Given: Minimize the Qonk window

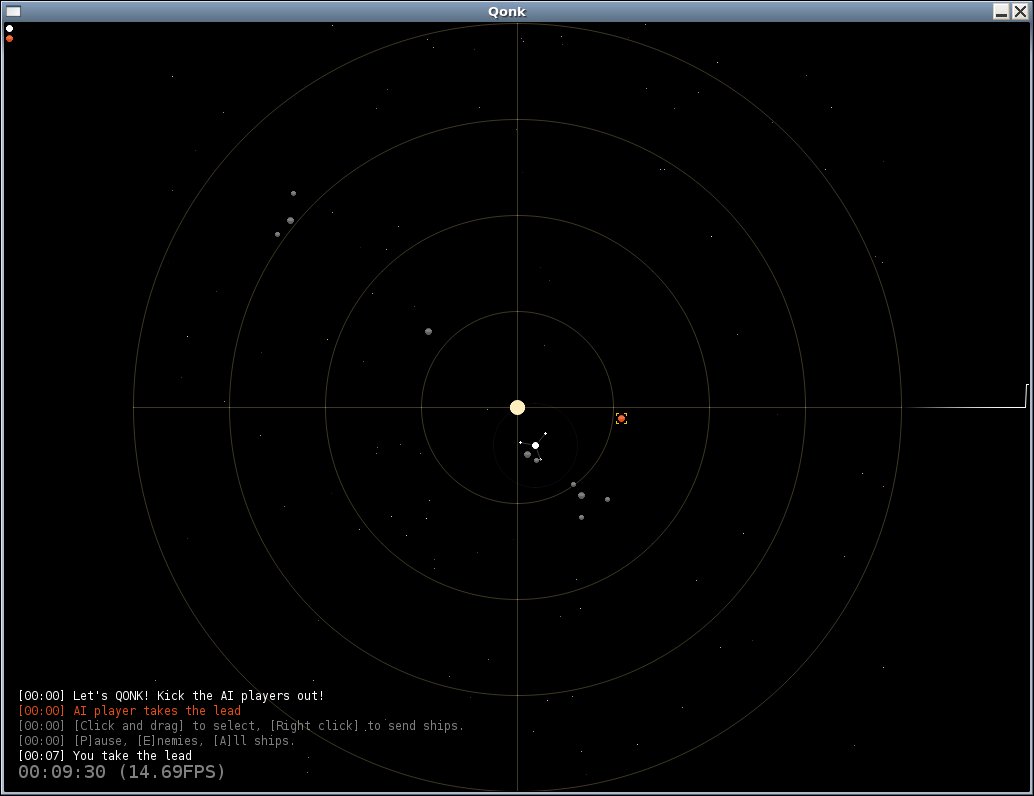Looking at the screenshot, I should coord(1000,11).
